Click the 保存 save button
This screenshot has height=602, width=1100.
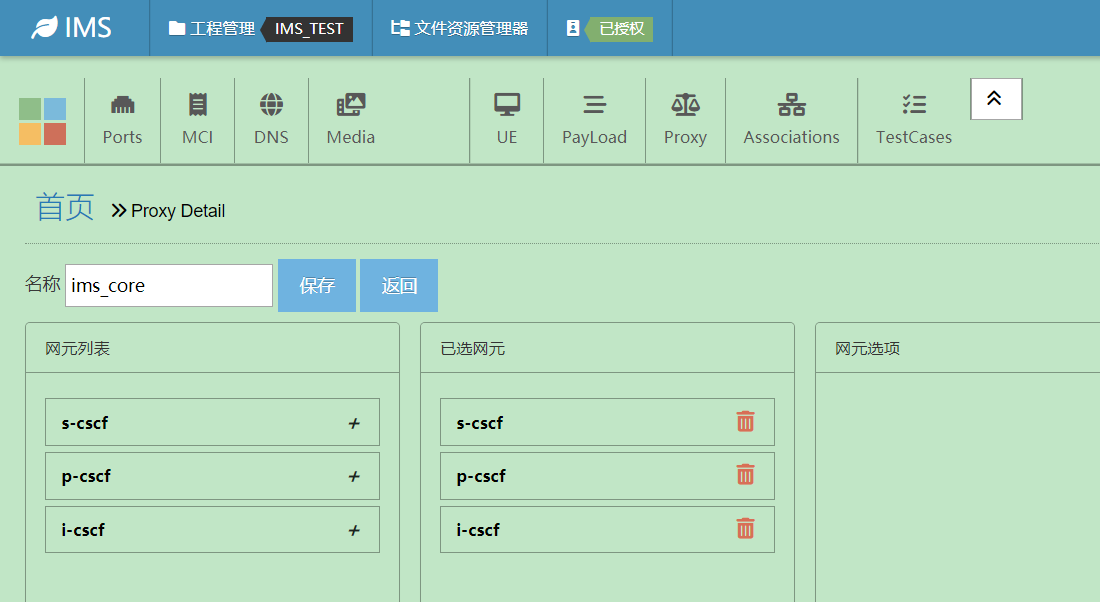pos(317,286)
